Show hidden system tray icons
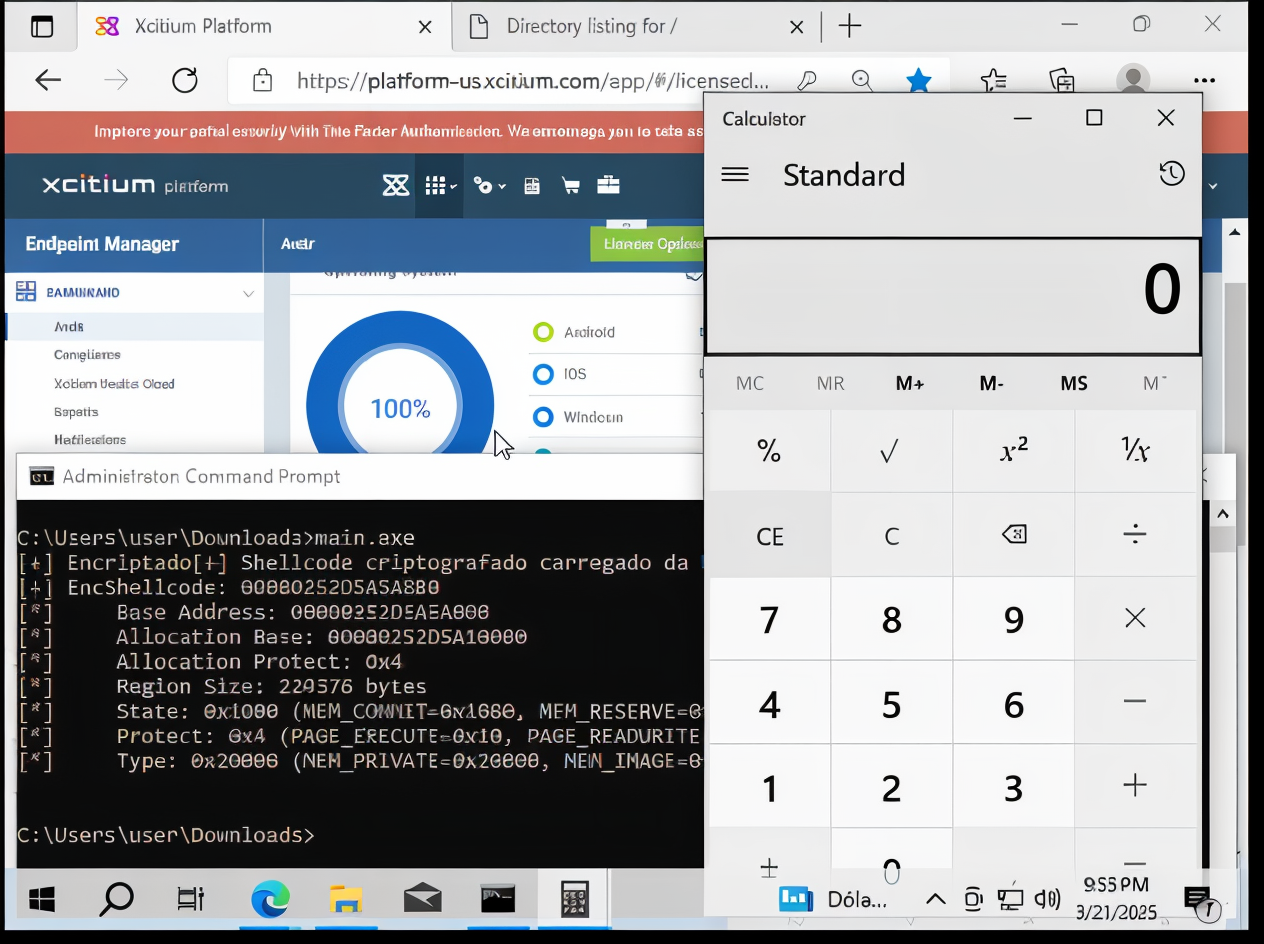The width and height of the screenshot is (1264, 944). [935, 899]
